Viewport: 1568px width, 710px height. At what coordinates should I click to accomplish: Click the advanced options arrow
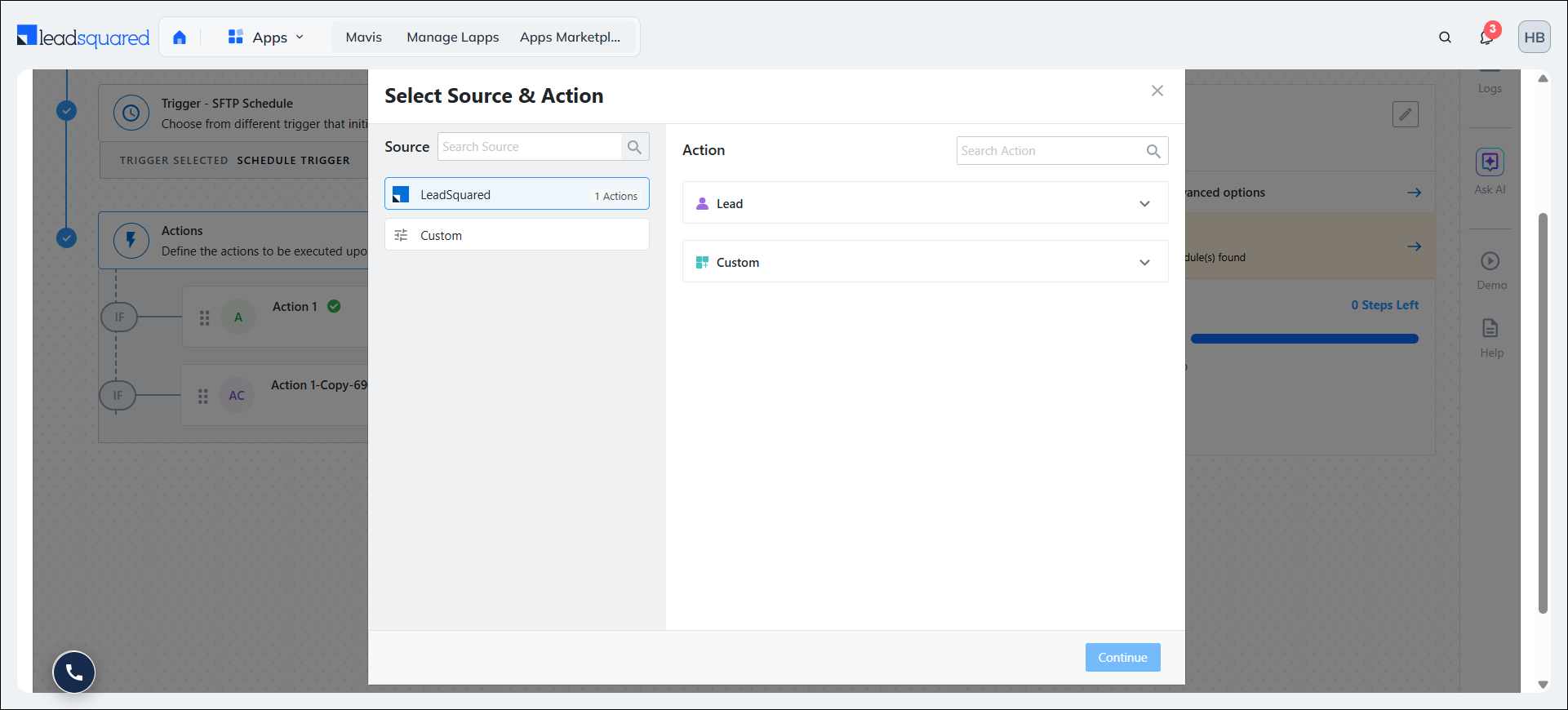tap(1415, 193)
